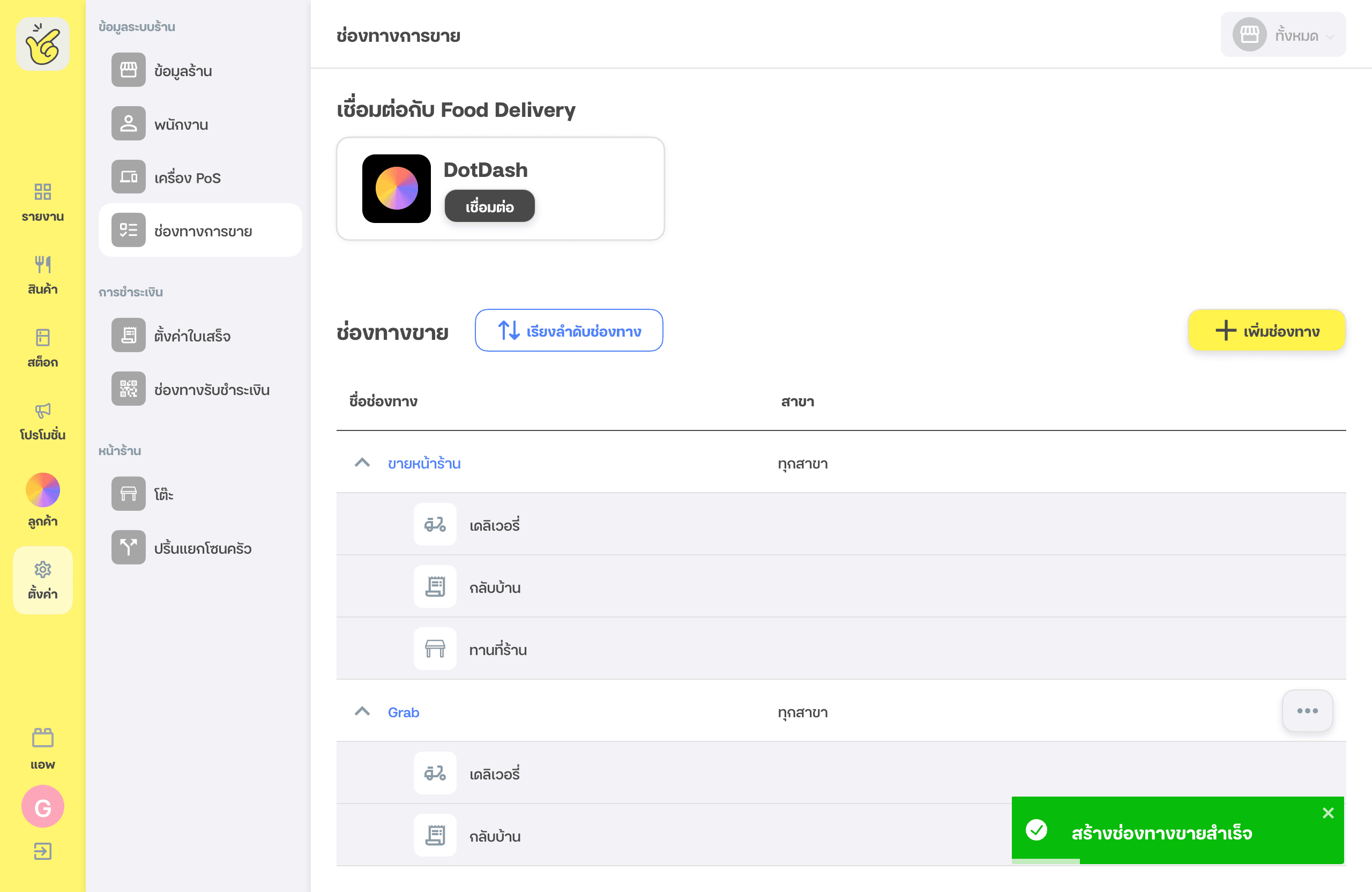Click the สร้างช่องทางขายสำเร็จ toast message

coord(1161,832)
